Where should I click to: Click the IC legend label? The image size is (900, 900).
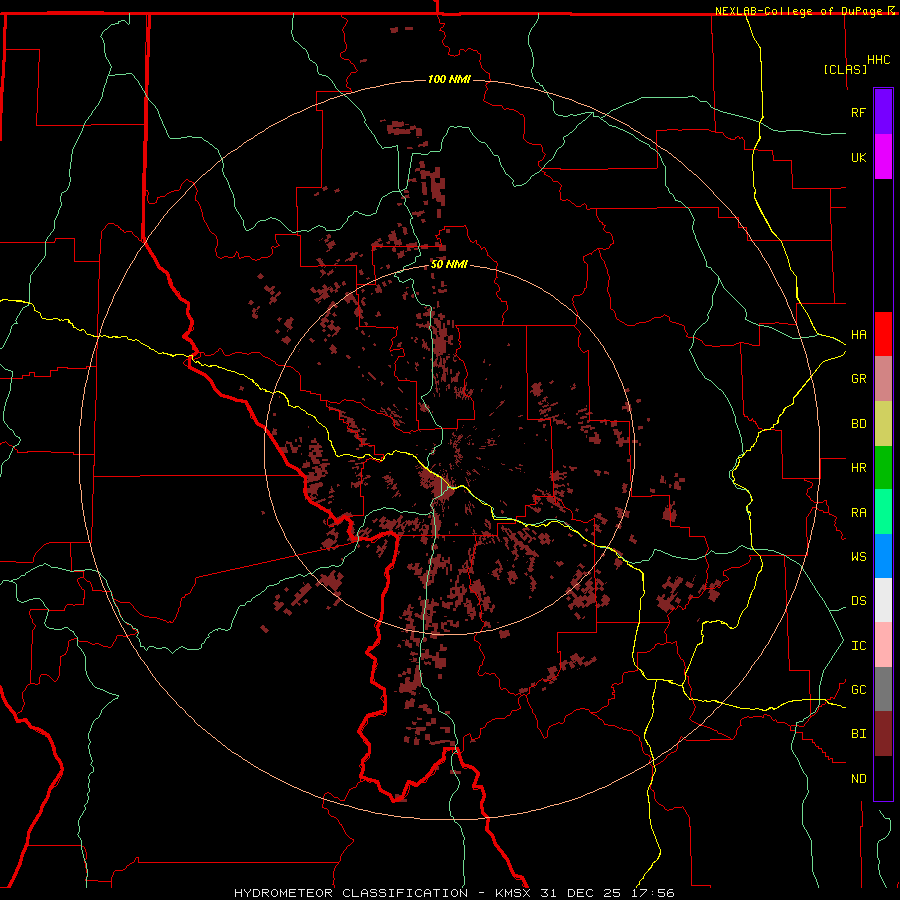tap(858, 646)
